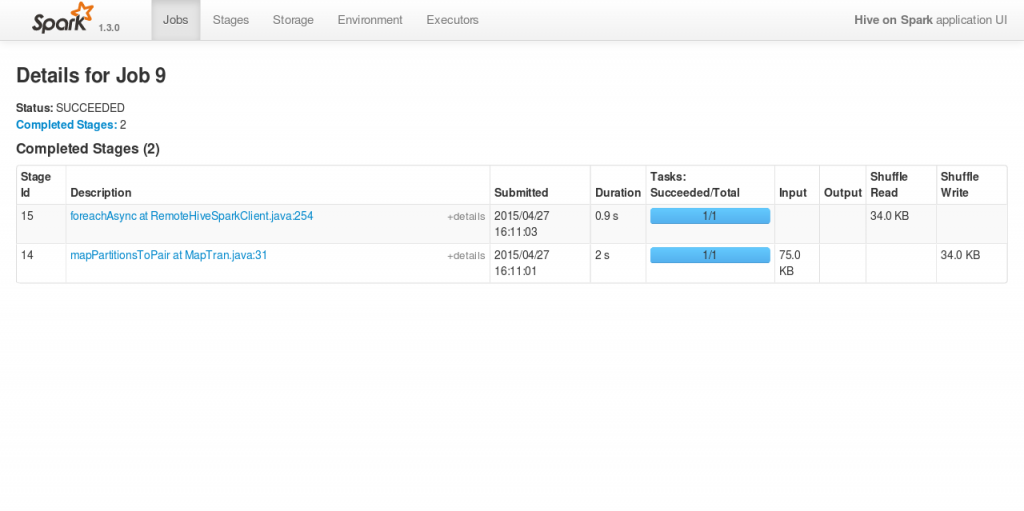Click the Spark logo icon
The height and width of the screenshot is (511, 1024).
tap(63, 18)
